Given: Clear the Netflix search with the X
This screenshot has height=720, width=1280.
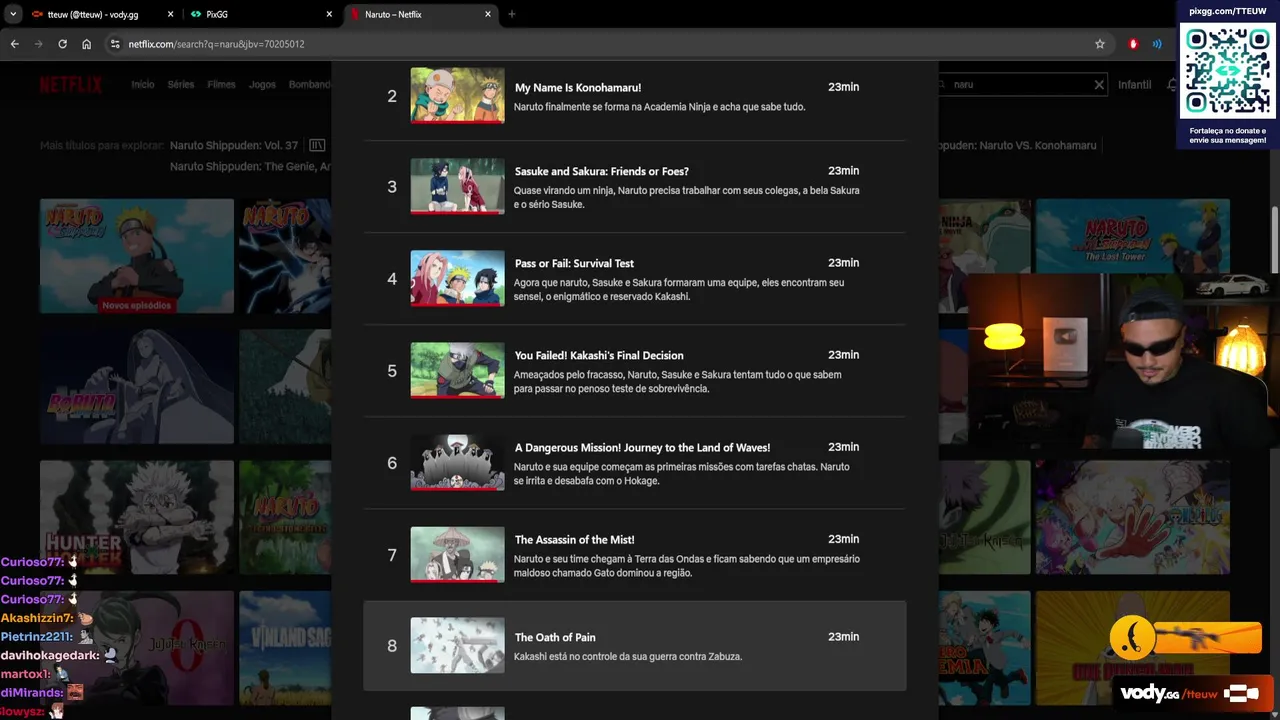Looking at the screenshot, I should (1099, 85).
